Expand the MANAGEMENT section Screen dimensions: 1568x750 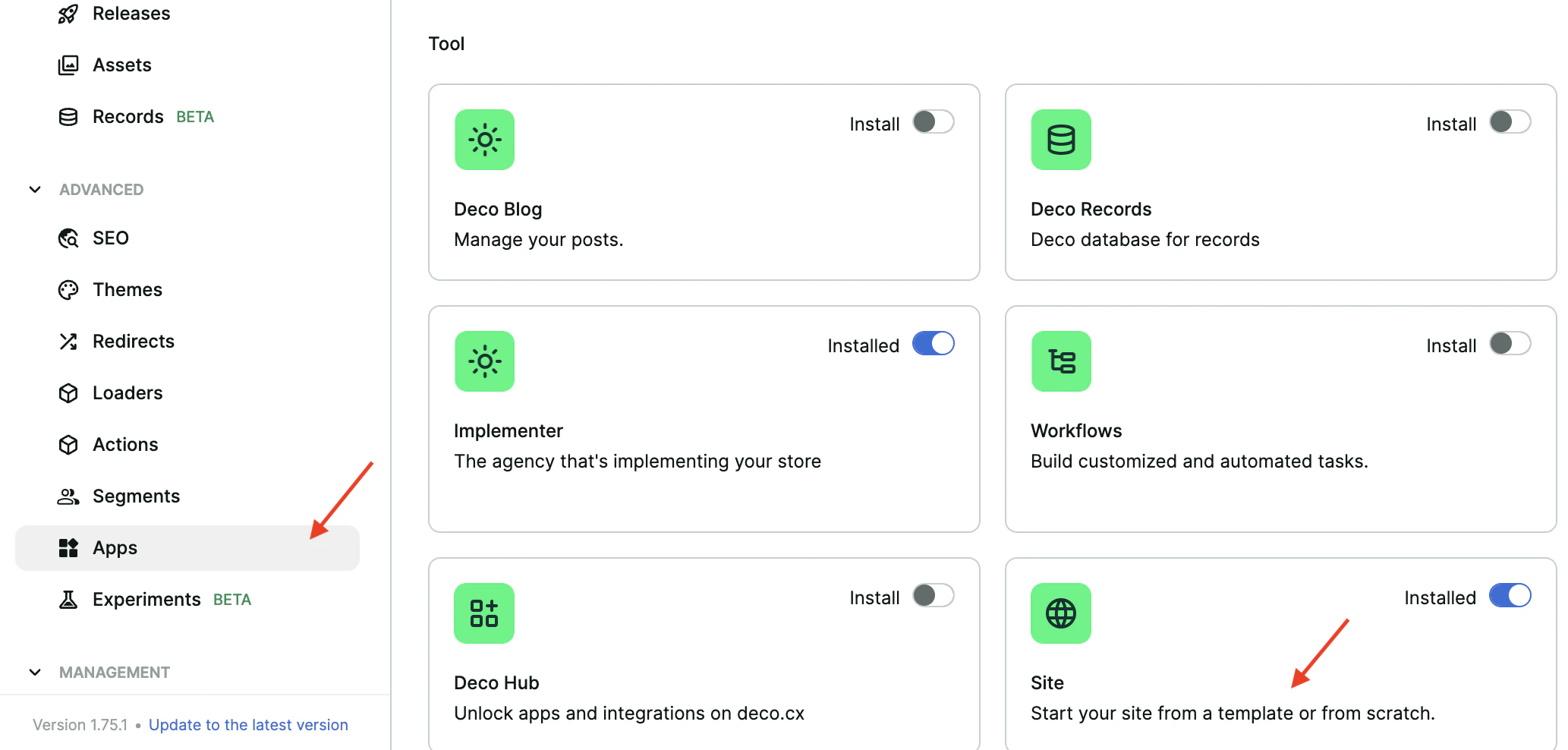pos(34,672)
